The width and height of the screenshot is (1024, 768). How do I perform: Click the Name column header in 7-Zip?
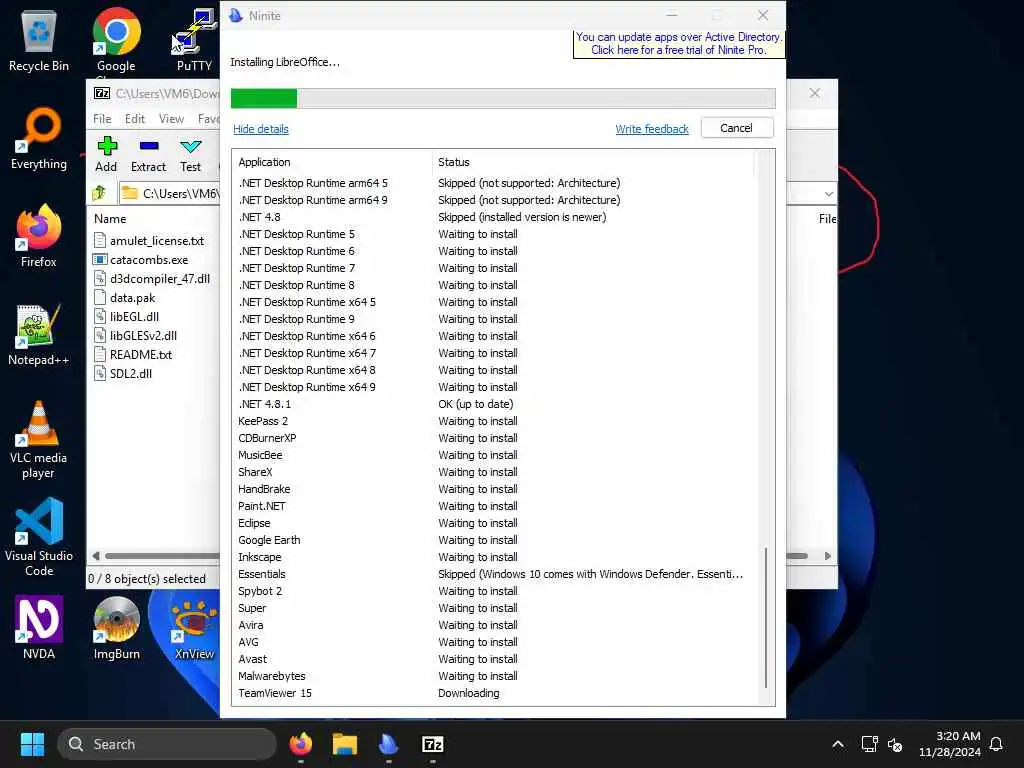pyautogui.click(x=110, y=219)
